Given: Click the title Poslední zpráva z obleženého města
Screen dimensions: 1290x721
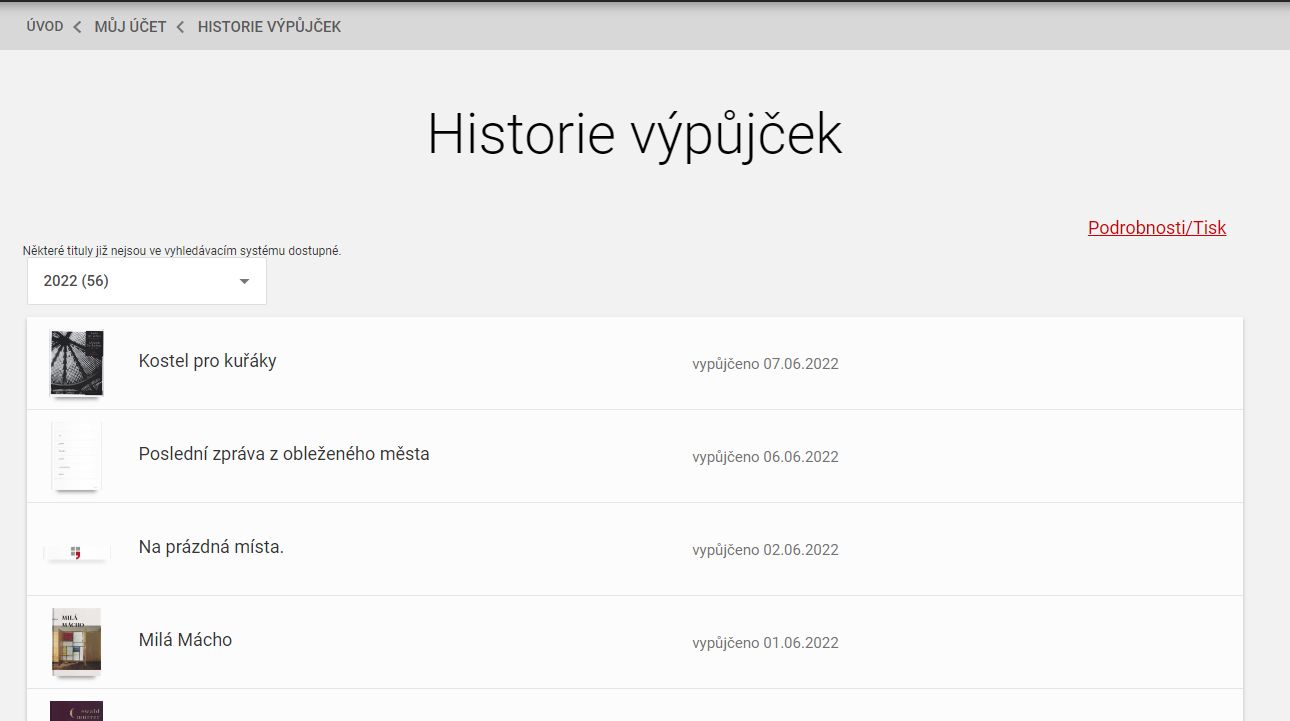Looking at the screenshot, I should click(284, 454).
